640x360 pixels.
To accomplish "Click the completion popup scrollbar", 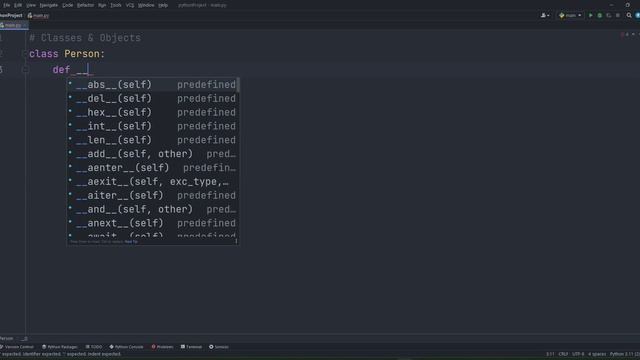I will tap(238, 85).
